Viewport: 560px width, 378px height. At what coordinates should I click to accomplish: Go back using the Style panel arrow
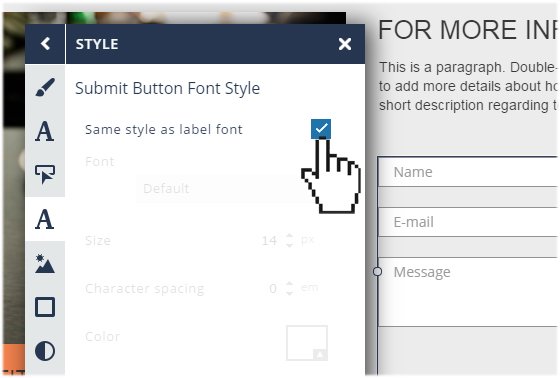point(45,44)
